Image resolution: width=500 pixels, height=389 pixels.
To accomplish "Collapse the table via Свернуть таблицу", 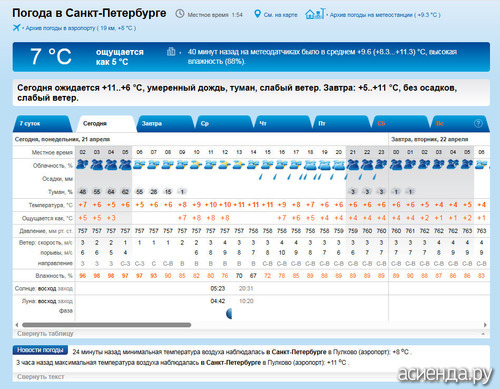I will (45, 333).
